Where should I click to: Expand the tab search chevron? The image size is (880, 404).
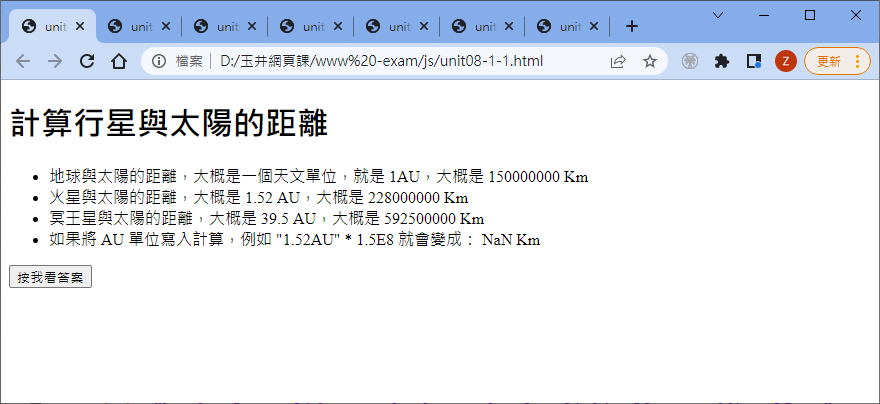[718, 15]
